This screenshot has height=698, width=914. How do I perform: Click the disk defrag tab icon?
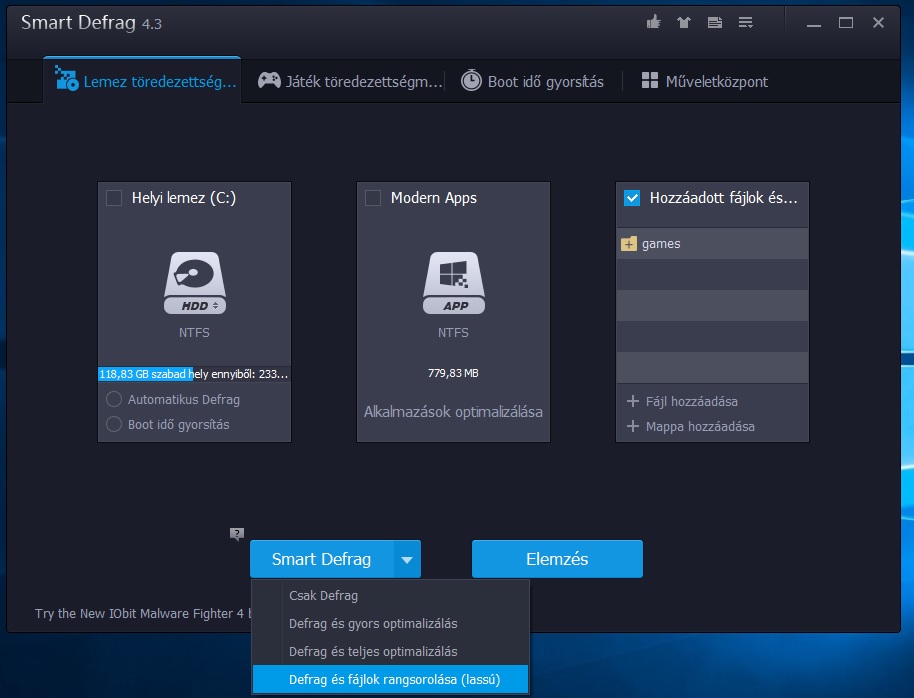click(x=66, y=78)
